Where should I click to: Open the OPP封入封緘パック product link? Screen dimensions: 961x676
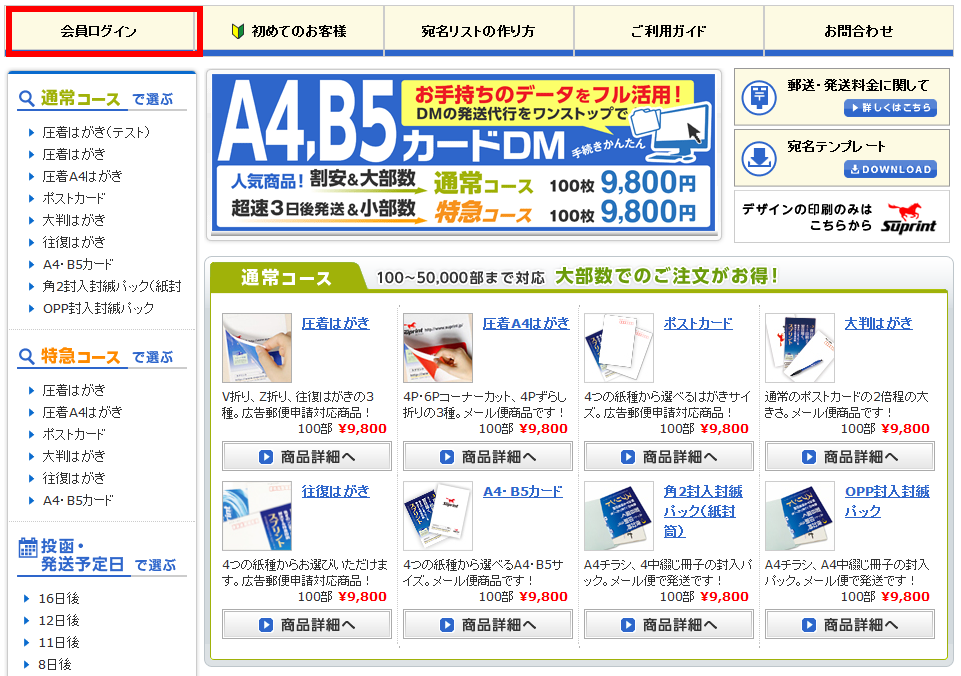887,501
